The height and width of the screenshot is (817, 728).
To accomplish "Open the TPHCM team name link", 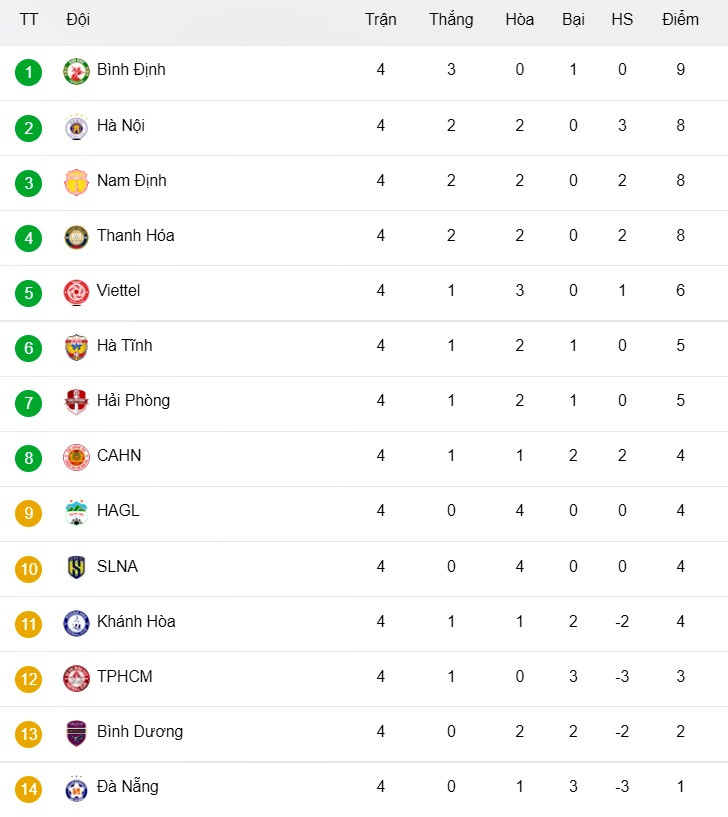I will 125,677.
